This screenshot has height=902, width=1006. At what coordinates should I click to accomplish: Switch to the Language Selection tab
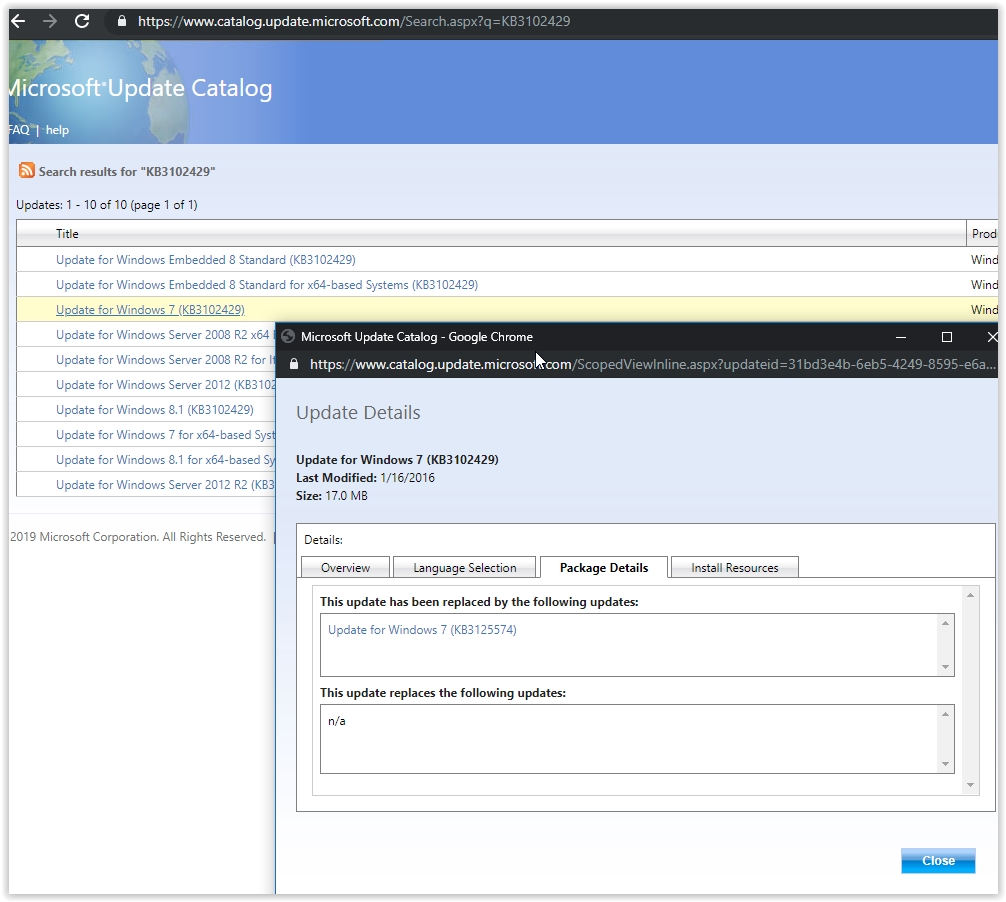click(465, 568)
